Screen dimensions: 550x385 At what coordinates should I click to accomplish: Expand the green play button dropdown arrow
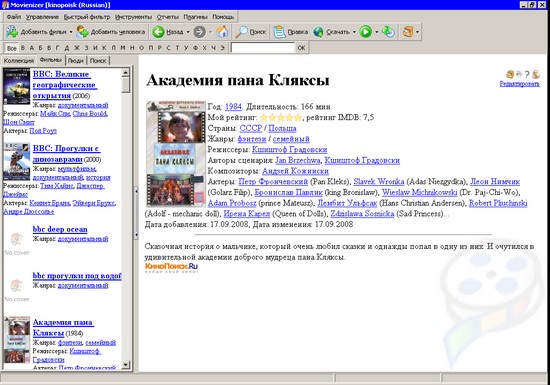(376, 32)
